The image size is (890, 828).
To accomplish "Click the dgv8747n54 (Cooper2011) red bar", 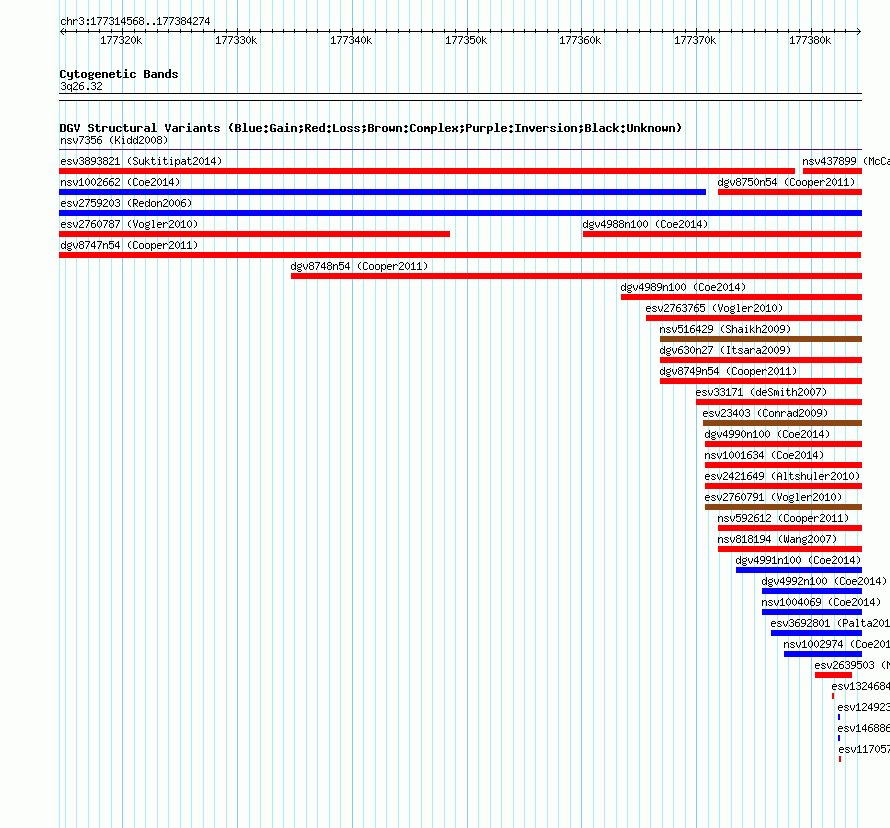I will (460, 255).
